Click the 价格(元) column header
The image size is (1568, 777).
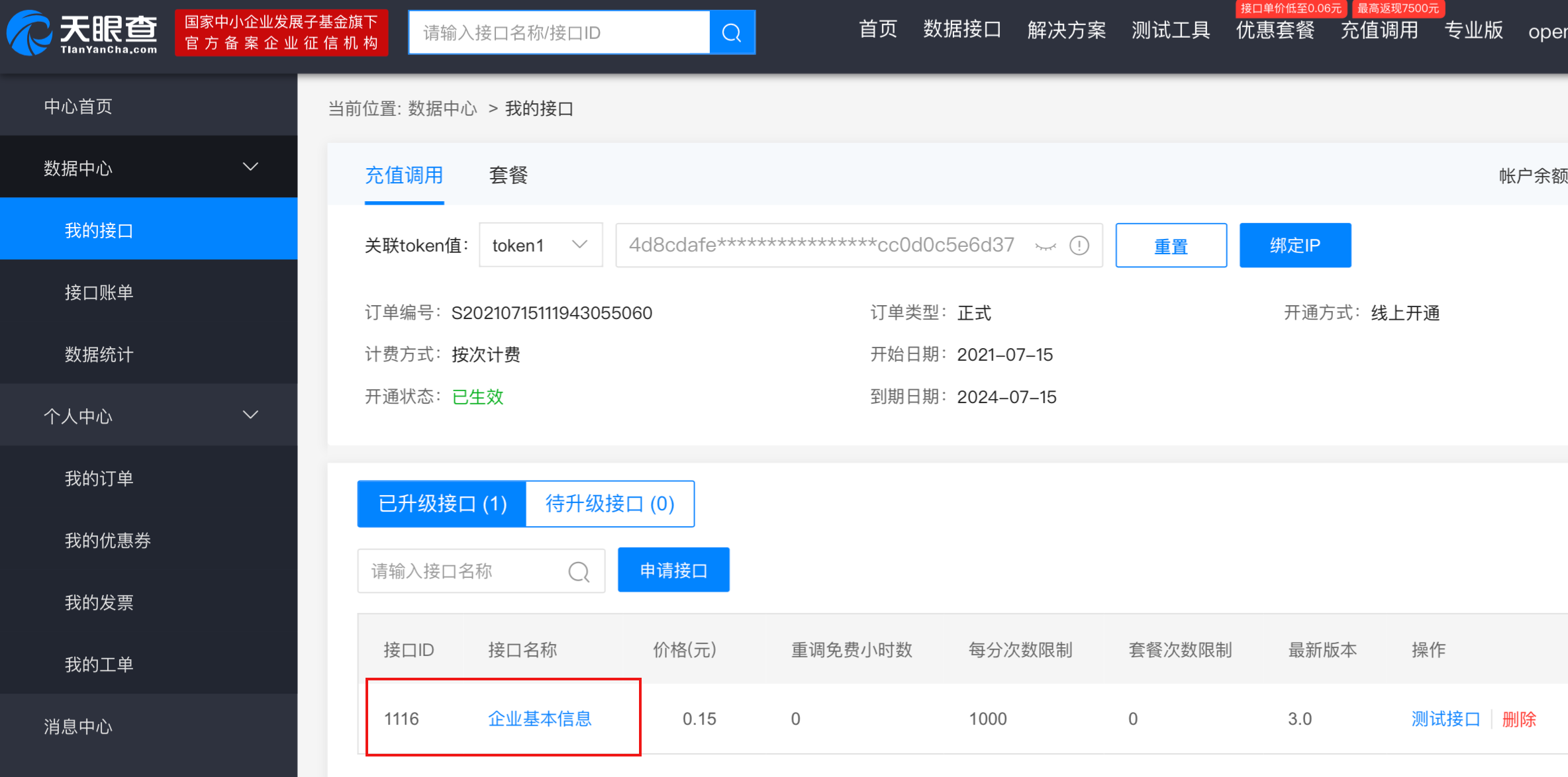[685, 649]
